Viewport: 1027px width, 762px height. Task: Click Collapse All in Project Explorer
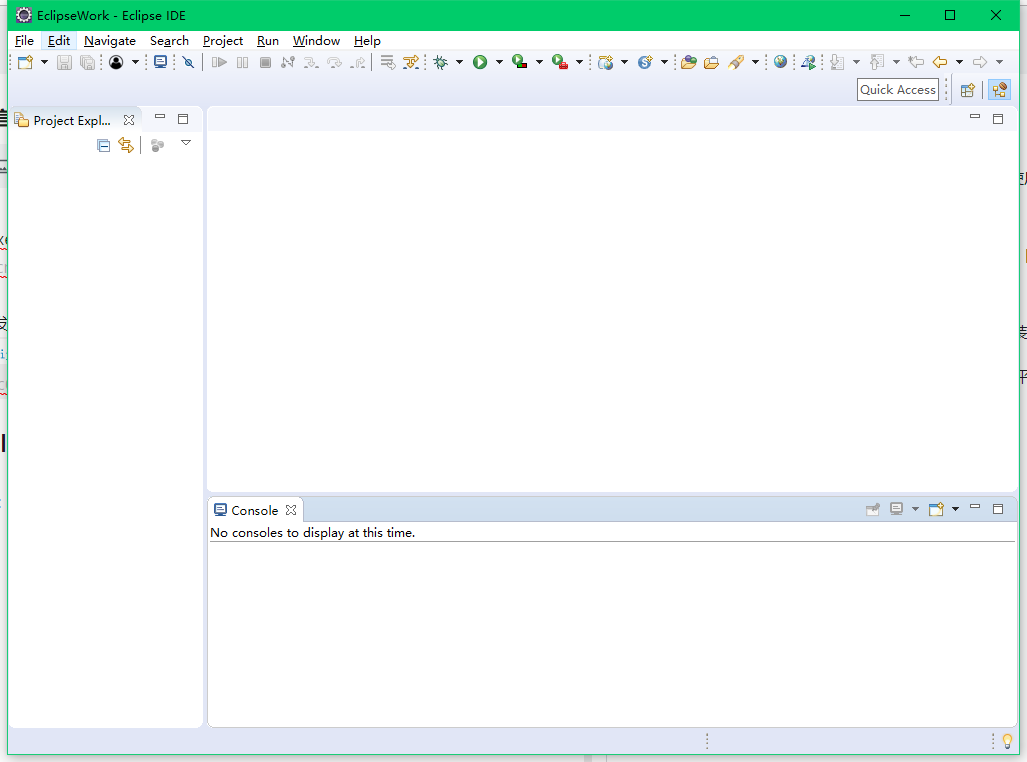[103, 145]
